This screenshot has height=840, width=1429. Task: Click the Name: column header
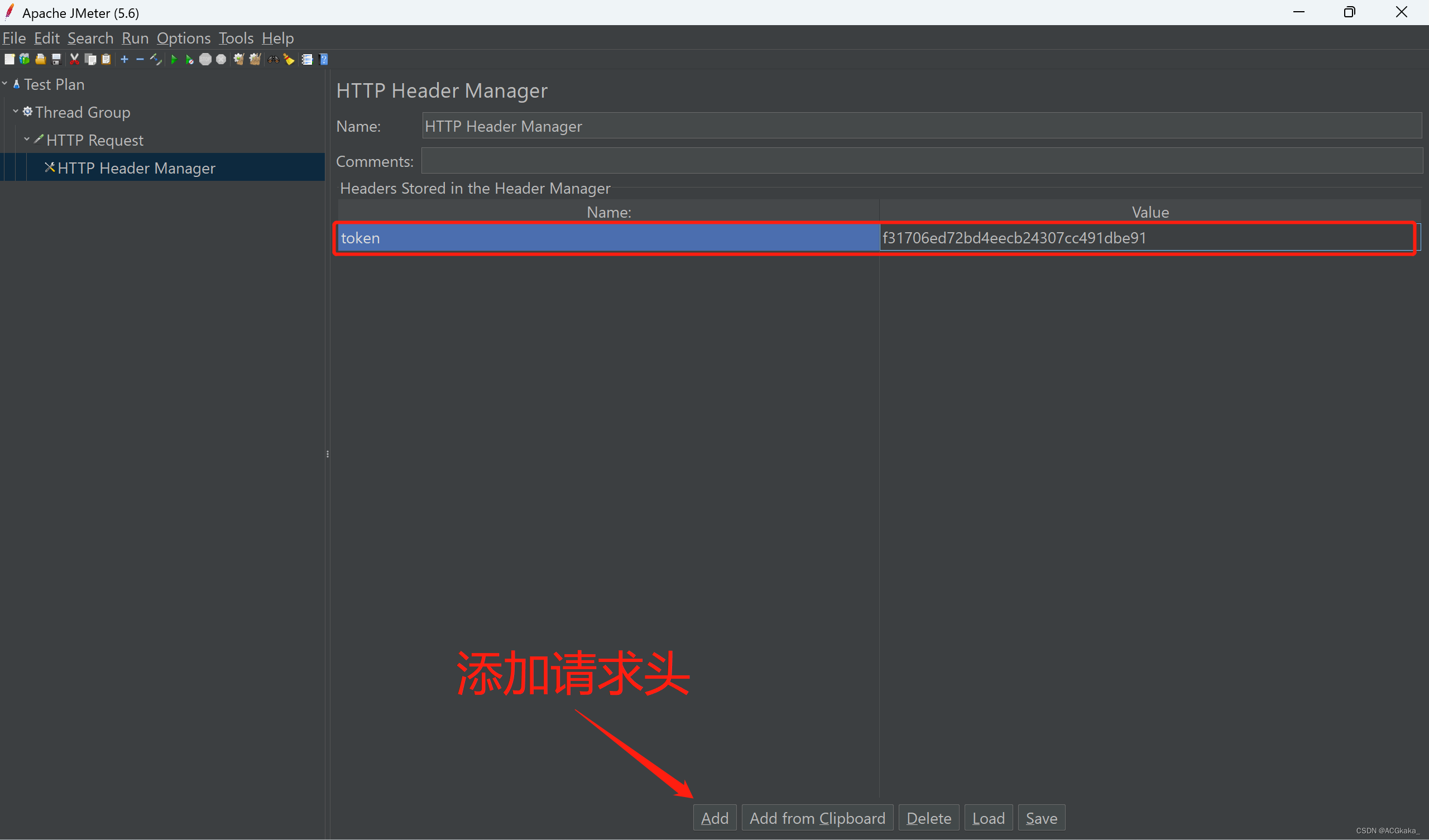(608, 212)
